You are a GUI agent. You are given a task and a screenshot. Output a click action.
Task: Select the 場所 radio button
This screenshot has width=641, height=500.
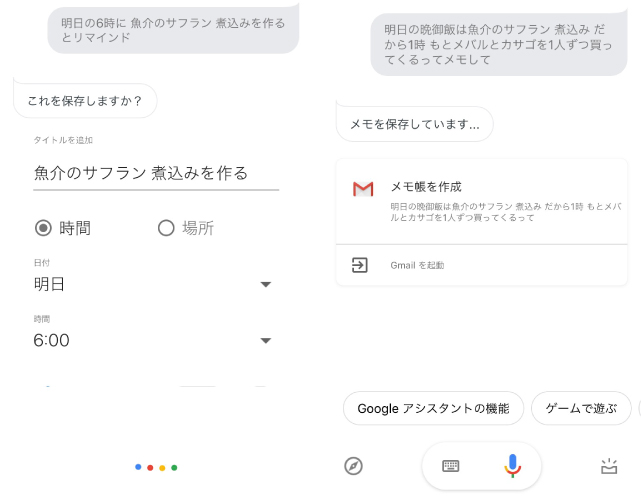tap(166, 228)
